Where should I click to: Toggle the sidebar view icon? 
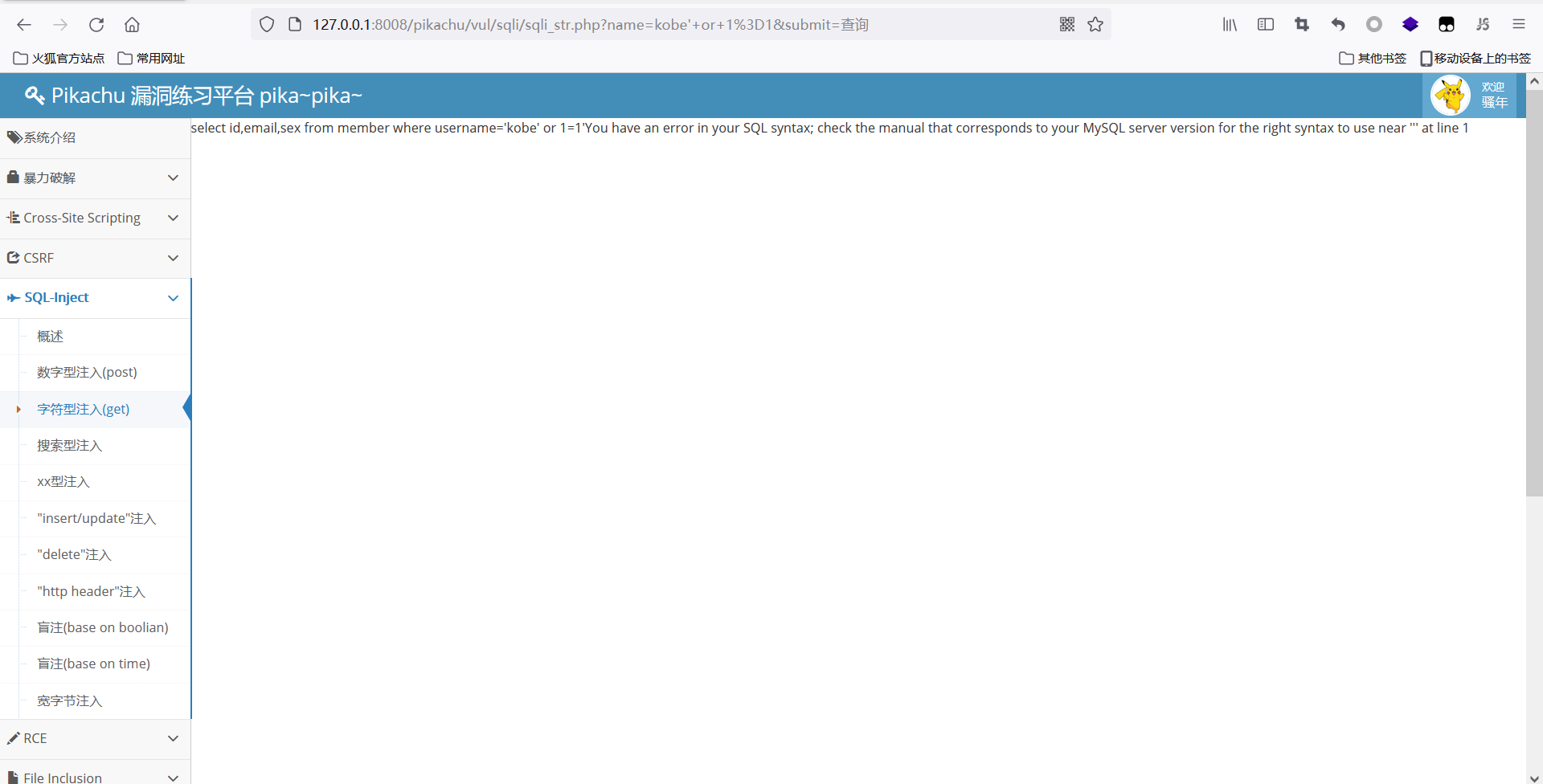pos(1266,25)
